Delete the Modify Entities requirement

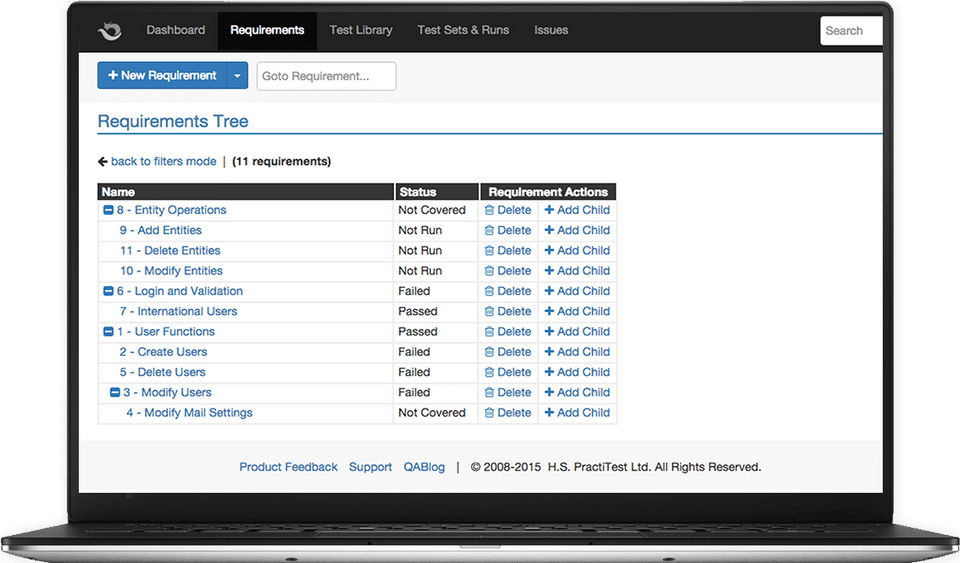[x=508, y=270]
